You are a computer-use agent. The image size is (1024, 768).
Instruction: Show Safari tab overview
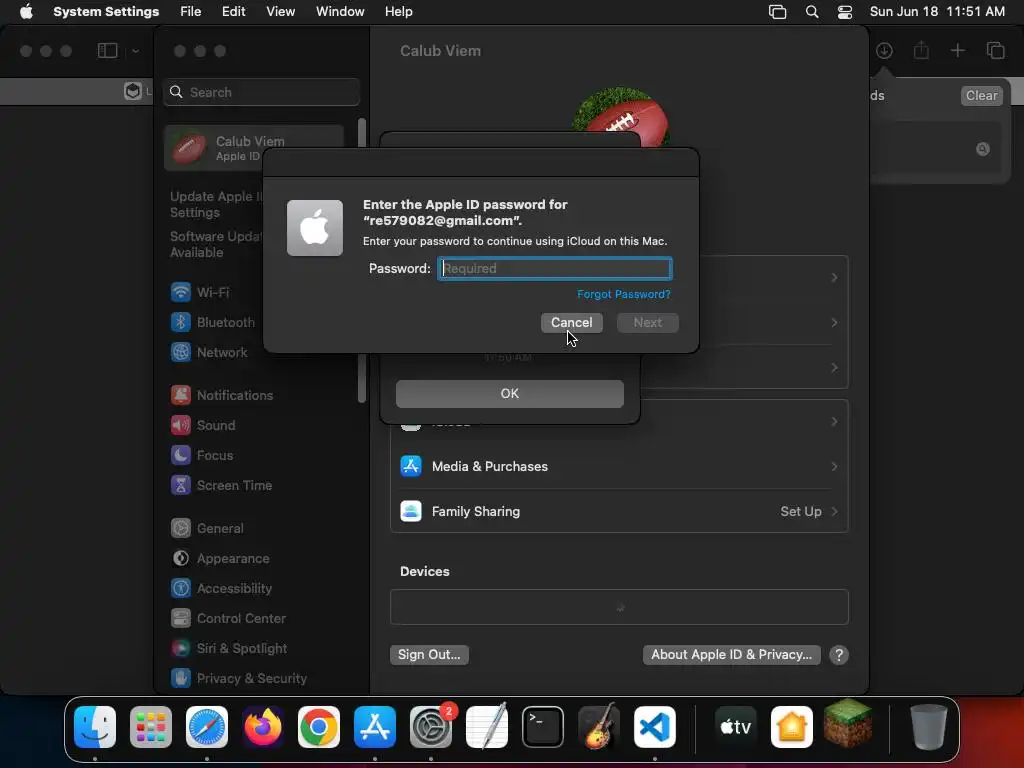point(995,50)
